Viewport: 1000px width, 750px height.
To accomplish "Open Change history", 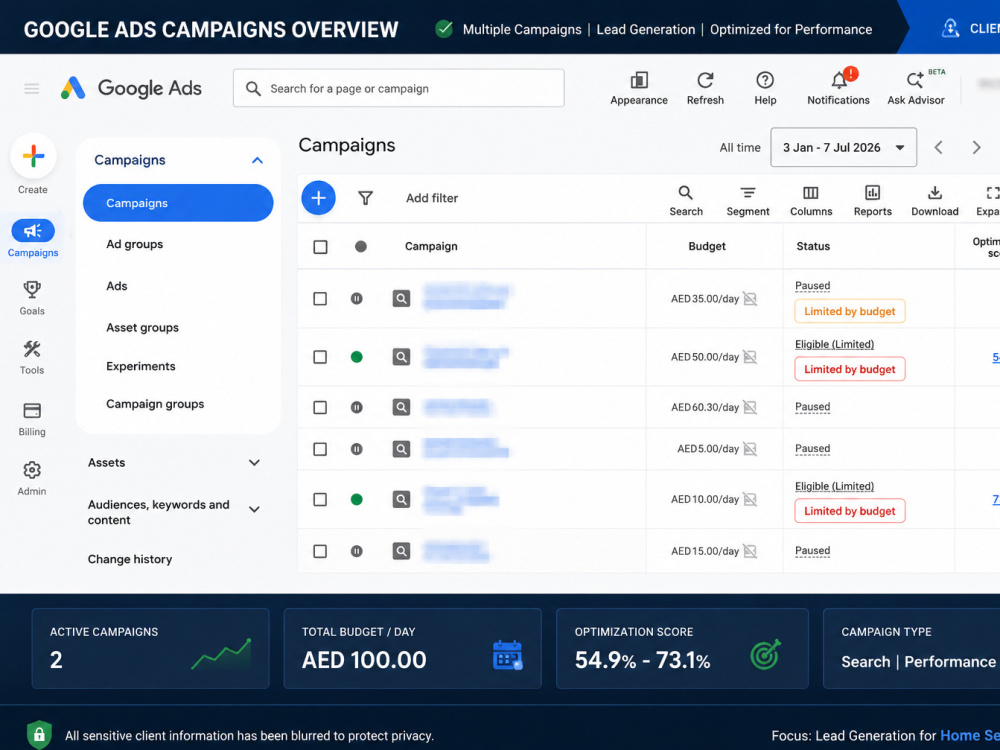I will [x=129, y=559].
